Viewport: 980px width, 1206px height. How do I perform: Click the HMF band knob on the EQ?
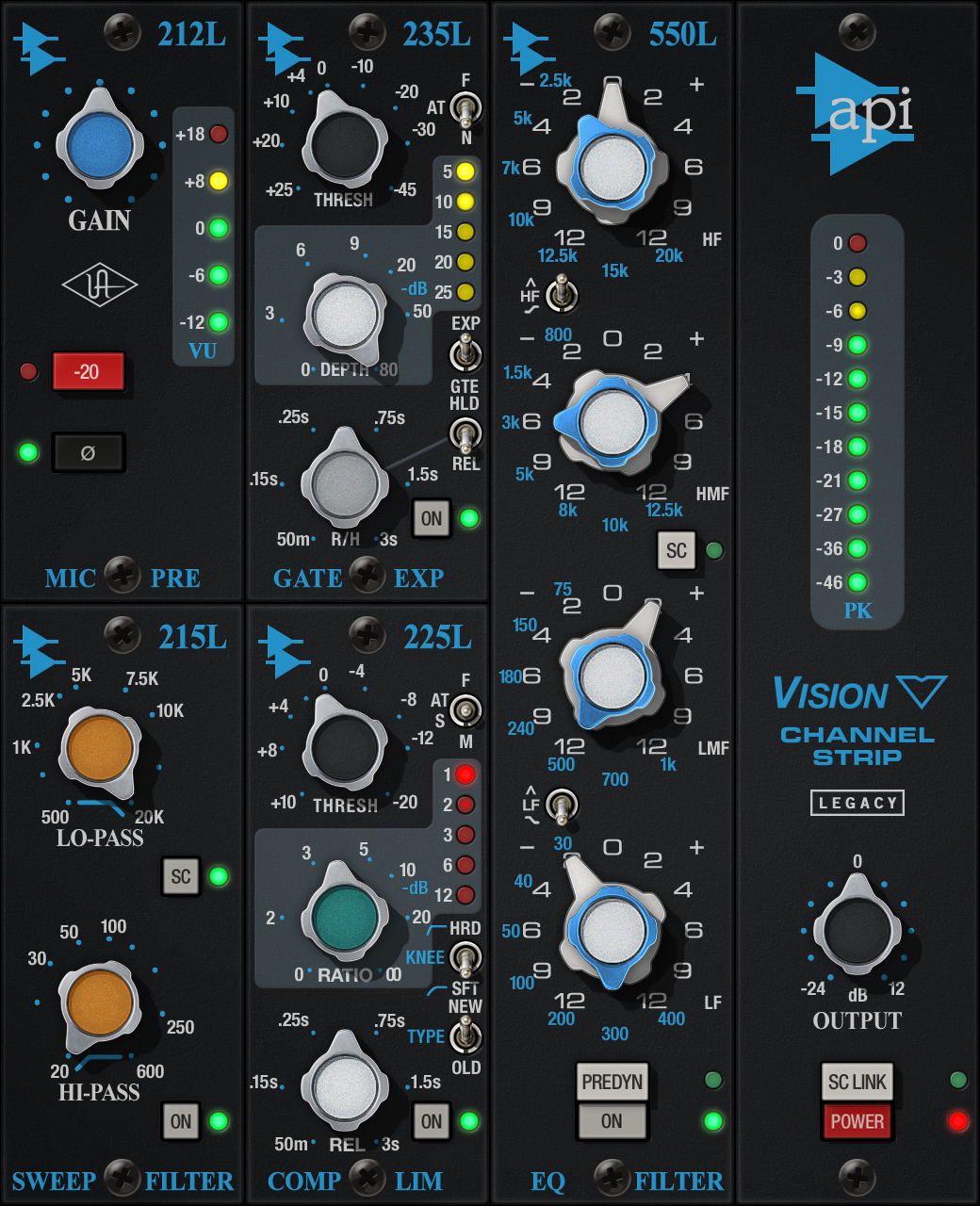tap(612, 421)
